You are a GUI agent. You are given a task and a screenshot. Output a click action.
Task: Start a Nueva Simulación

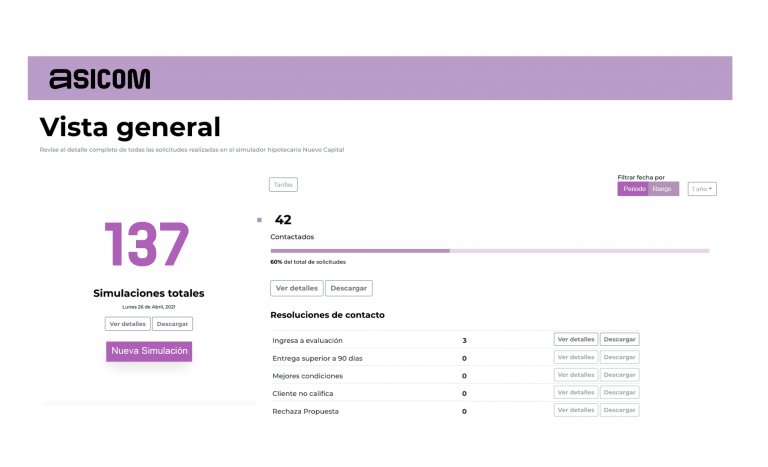[x=148, y=351]
